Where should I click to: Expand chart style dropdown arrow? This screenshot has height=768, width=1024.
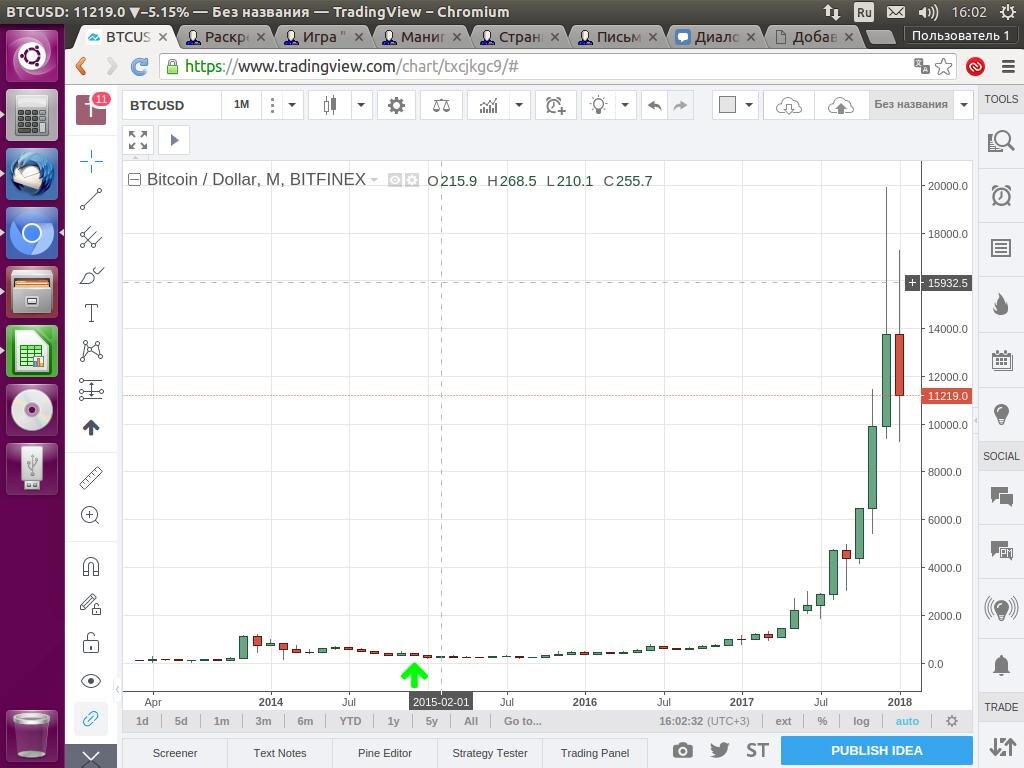(x=361, y=105)
